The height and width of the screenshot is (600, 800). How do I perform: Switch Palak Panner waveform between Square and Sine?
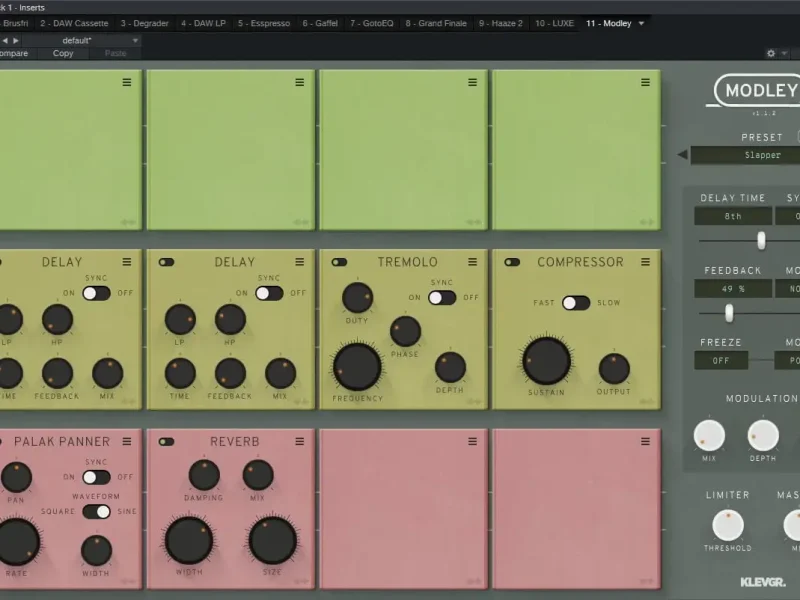tap(96, 512)
